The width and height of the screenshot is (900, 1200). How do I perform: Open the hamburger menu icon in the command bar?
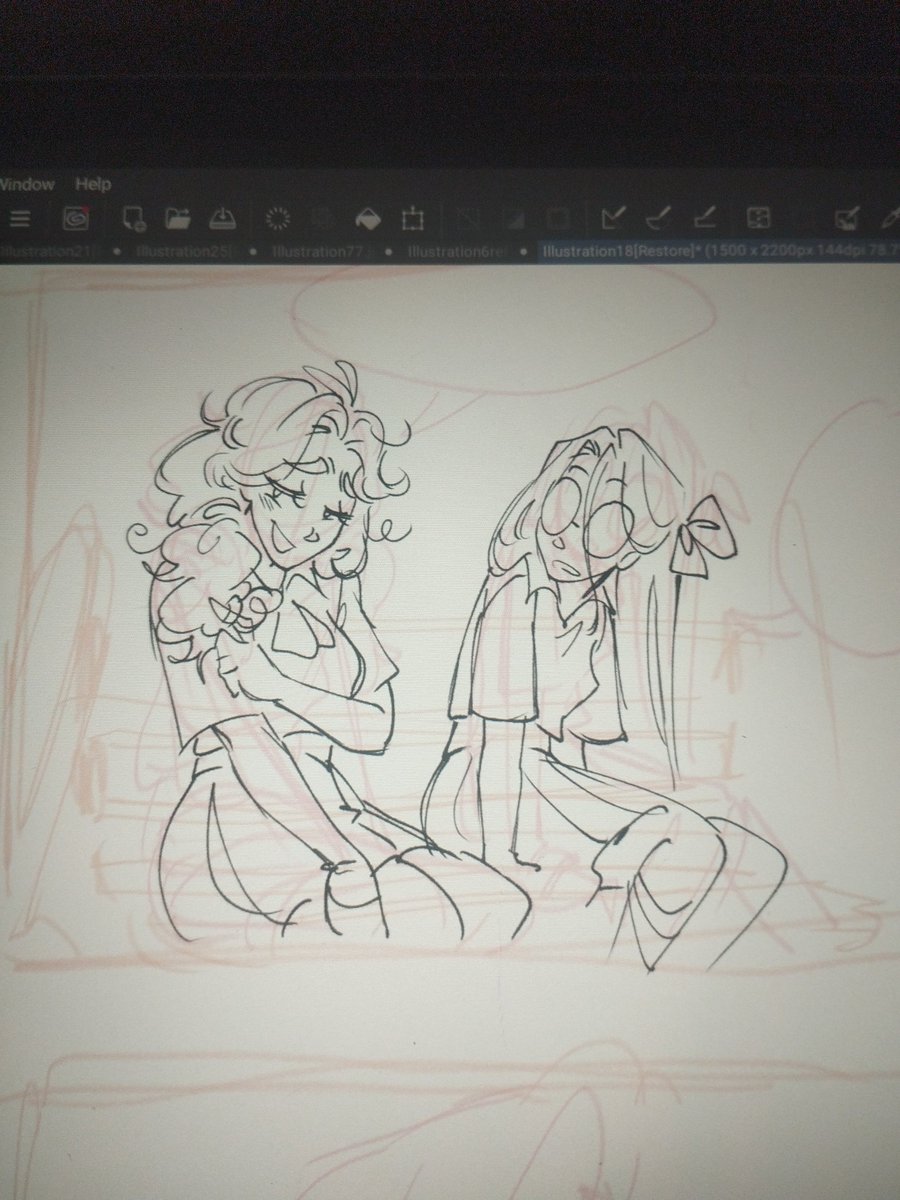[19, 218]
